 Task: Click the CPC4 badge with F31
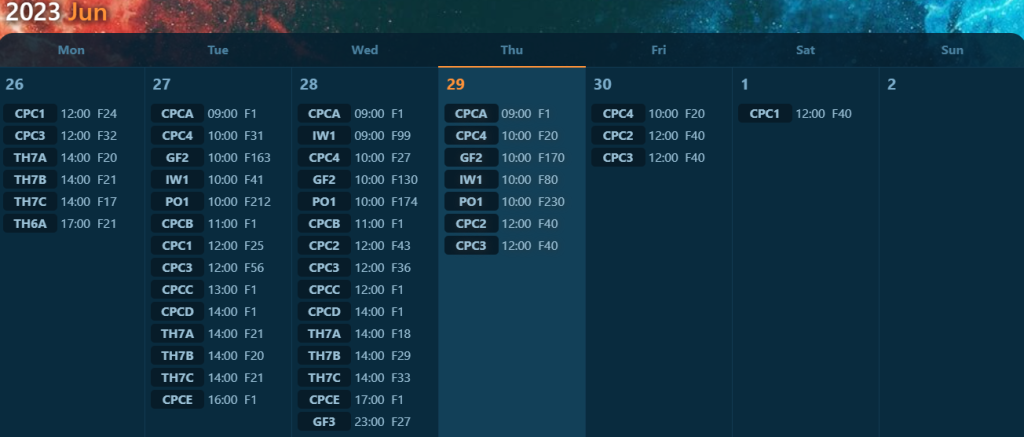coord(177,136)
